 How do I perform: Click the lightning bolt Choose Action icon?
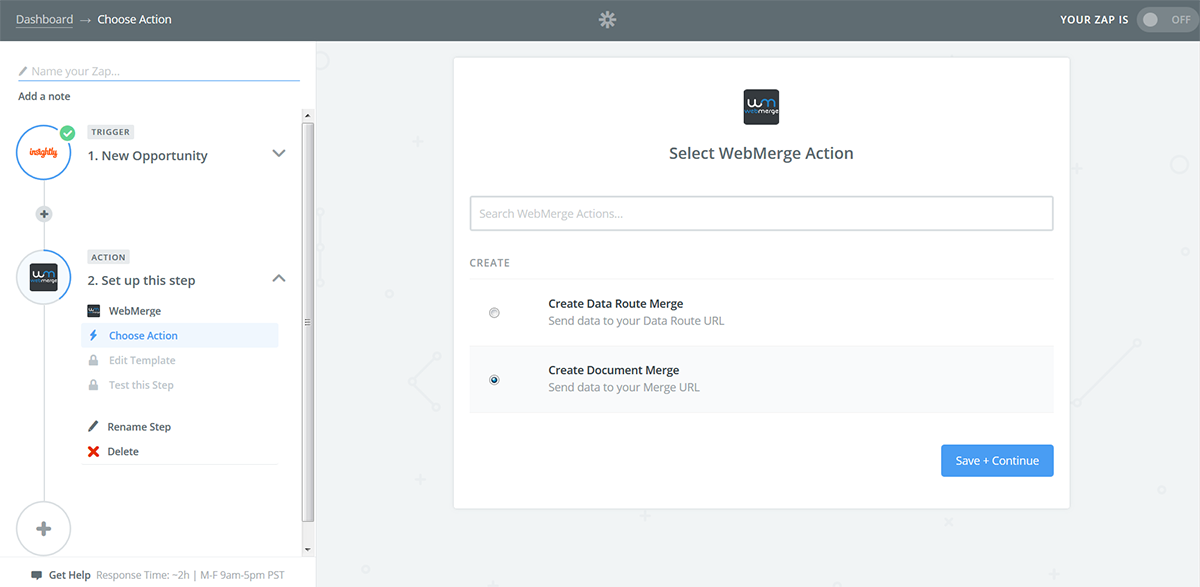pyautogui.click(x=94, y=336)
